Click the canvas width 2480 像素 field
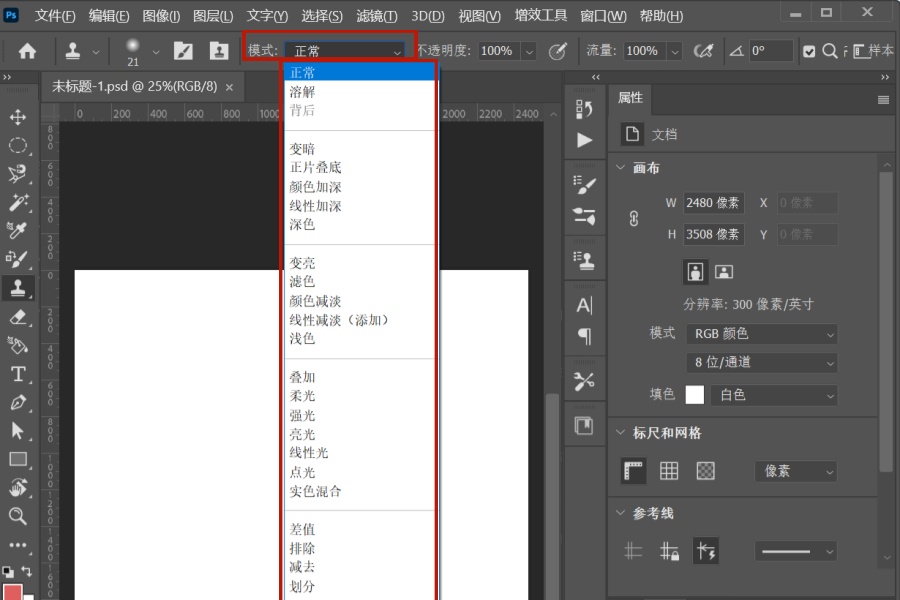Viewport: 900px width, 600px height. (713, 203)
